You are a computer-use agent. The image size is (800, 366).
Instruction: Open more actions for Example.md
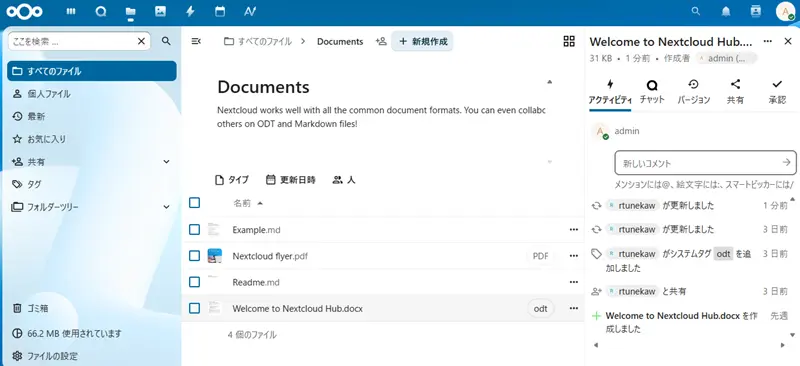573,230
